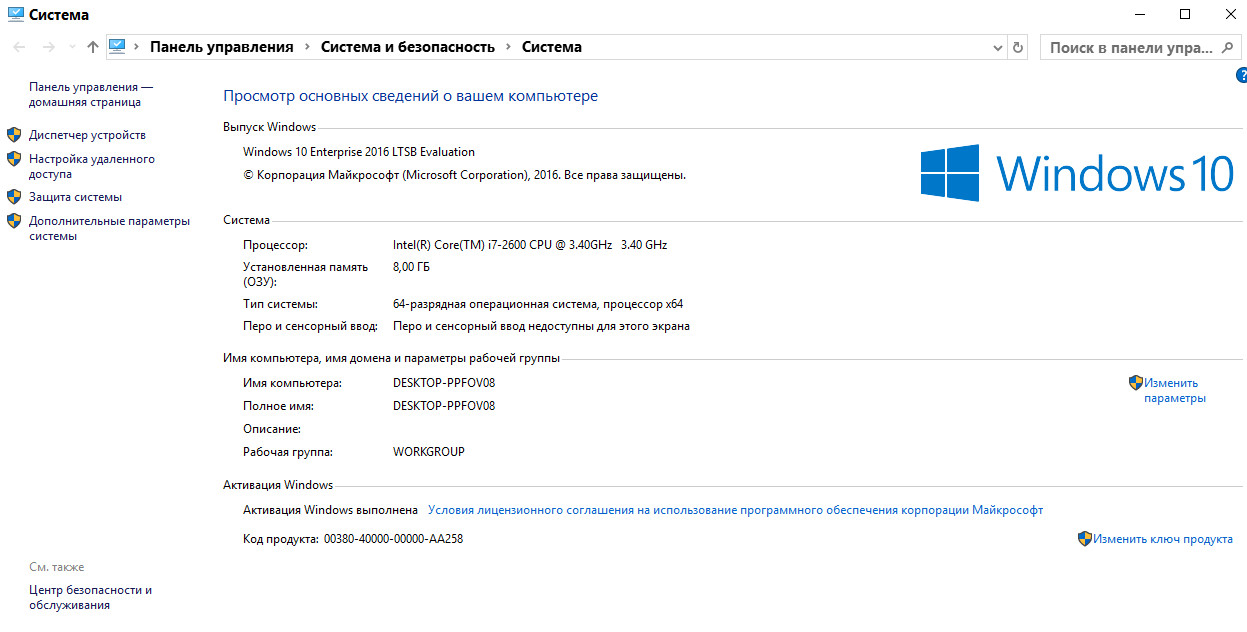Click the Forward navigation arrow
Image resolution: width=1247 pixels, height=632 pixels.
(x=48, y=47)
